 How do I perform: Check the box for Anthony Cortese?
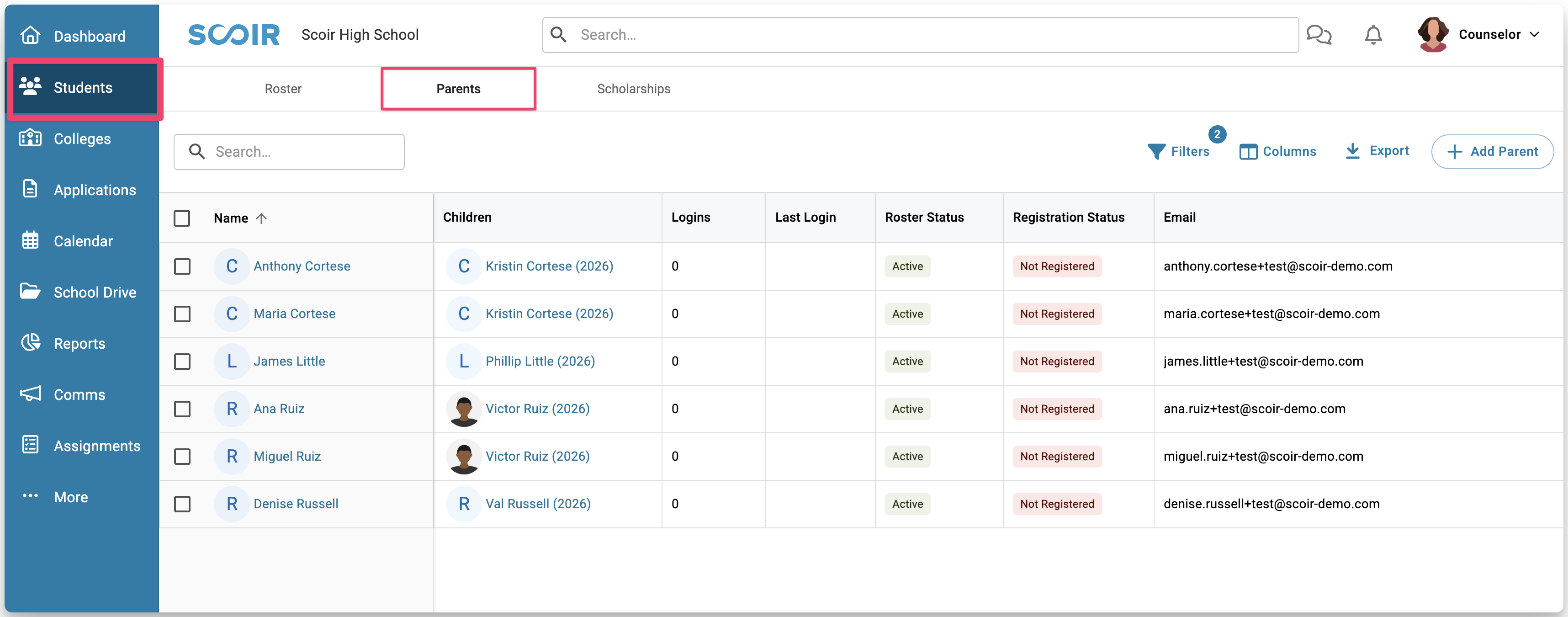[182, 266]
